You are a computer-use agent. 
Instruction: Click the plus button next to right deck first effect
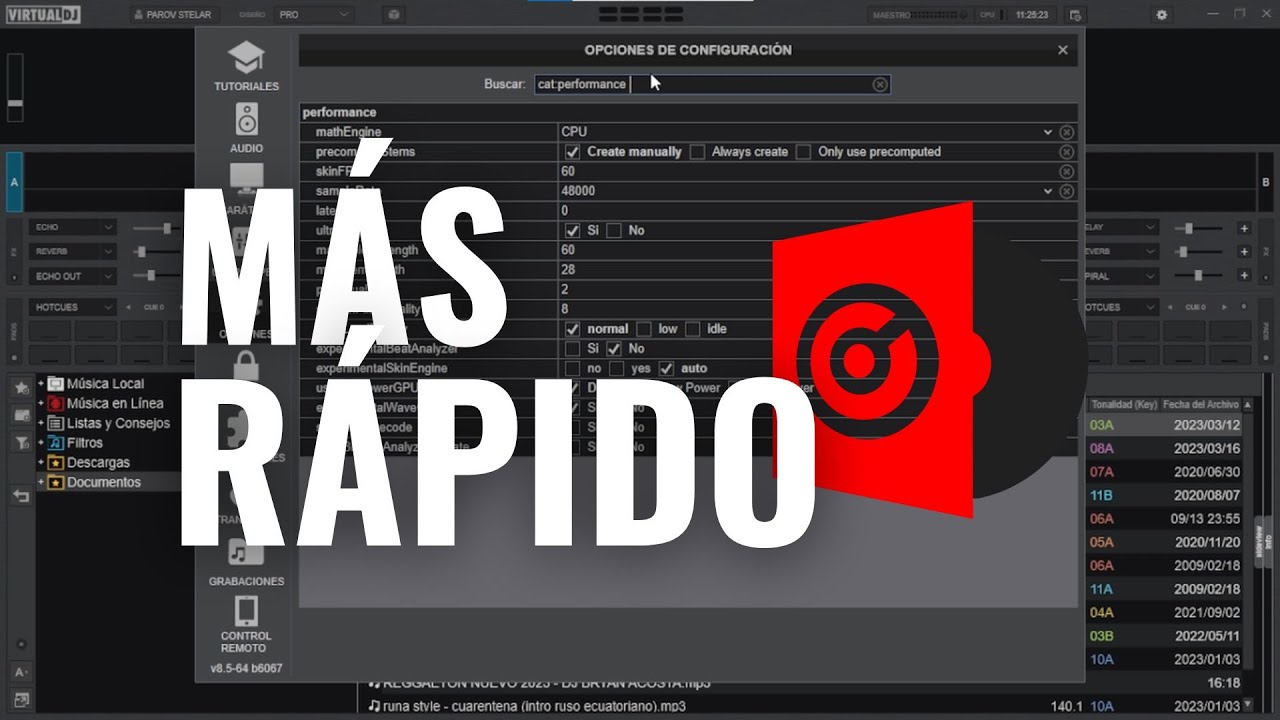click(x=1244, y=228)
